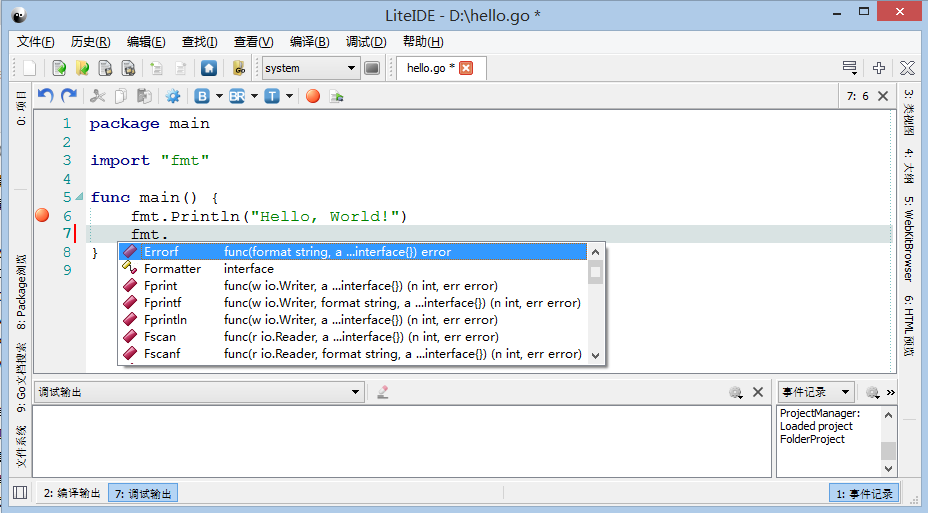Expand the B build button dropdown arrow
The height and width of the screenshot is (513, 928).
coord(219,96)
